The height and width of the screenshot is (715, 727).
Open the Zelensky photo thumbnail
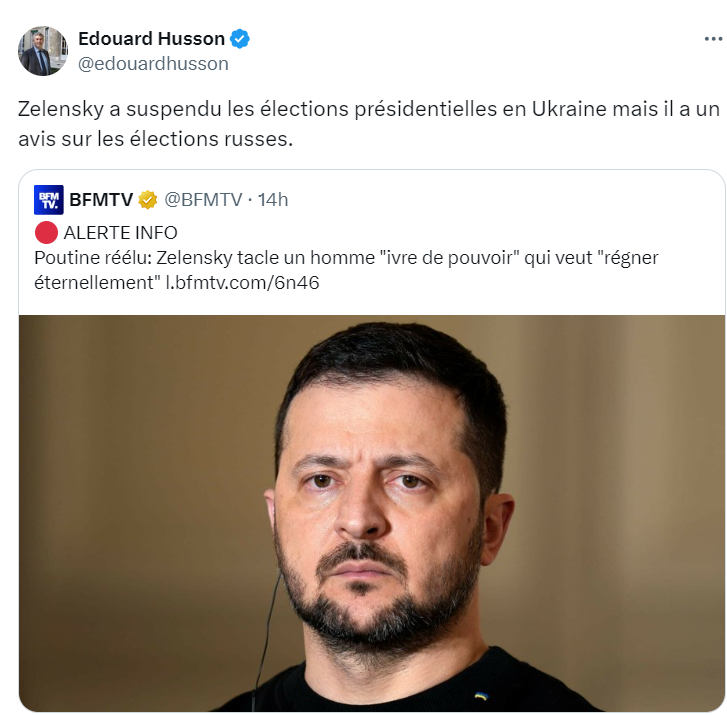tap(372, 513)
